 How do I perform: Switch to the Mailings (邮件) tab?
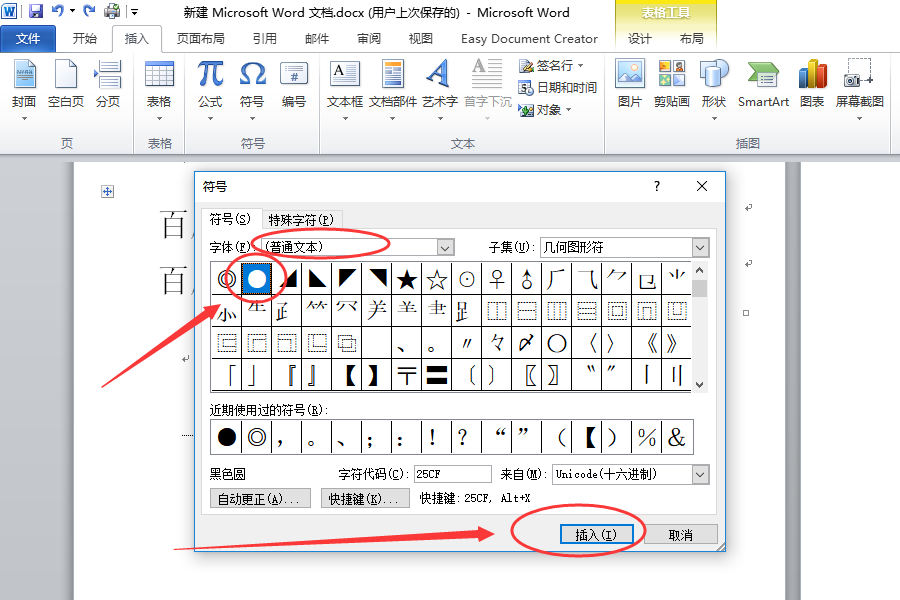(317, 38)
